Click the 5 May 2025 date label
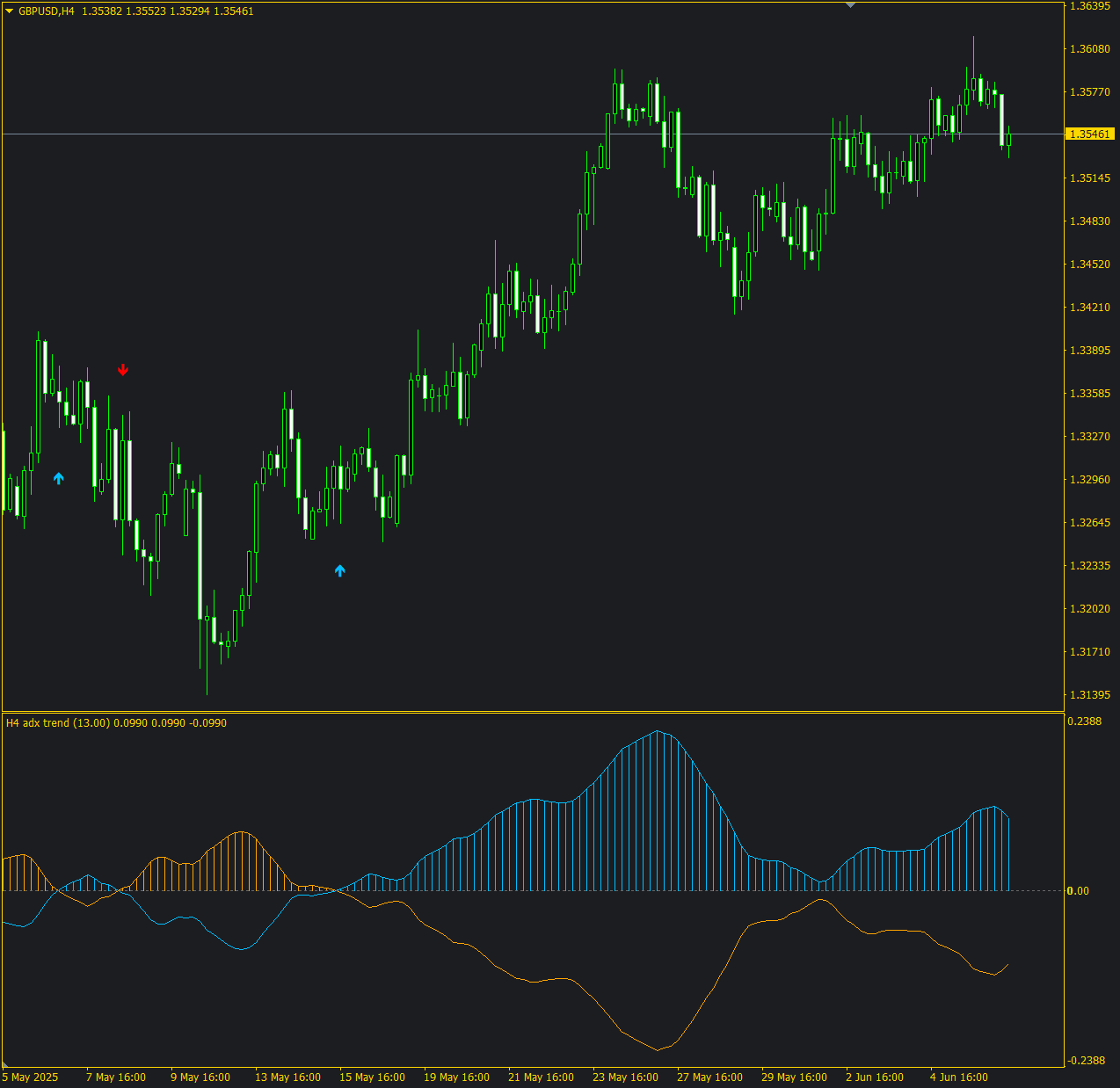Image resolution: width=1120 pixels, height=1088 pixels. click(30, 1077)
